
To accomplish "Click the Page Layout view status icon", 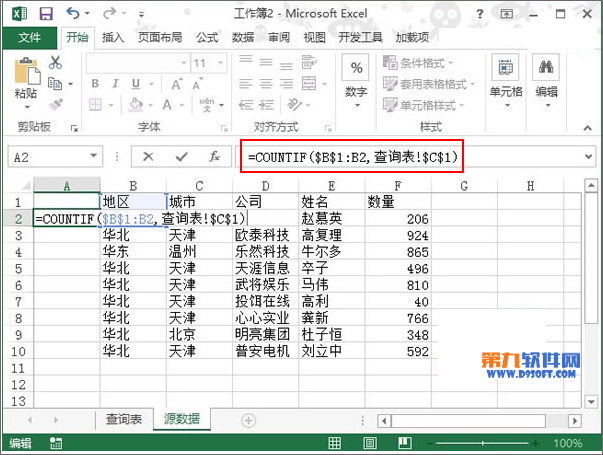I will (x=370, y=443).
